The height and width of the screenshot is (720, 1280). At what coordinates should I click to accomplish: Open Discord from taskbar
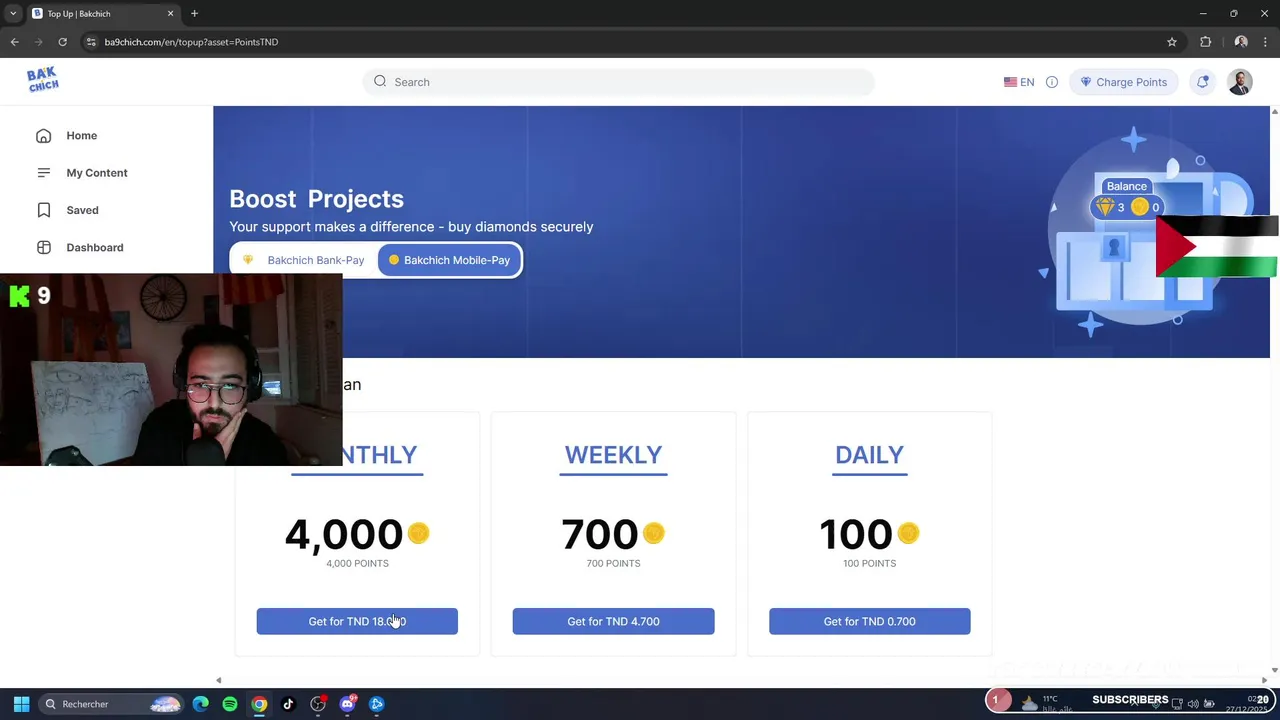click(x=347, y=704)
